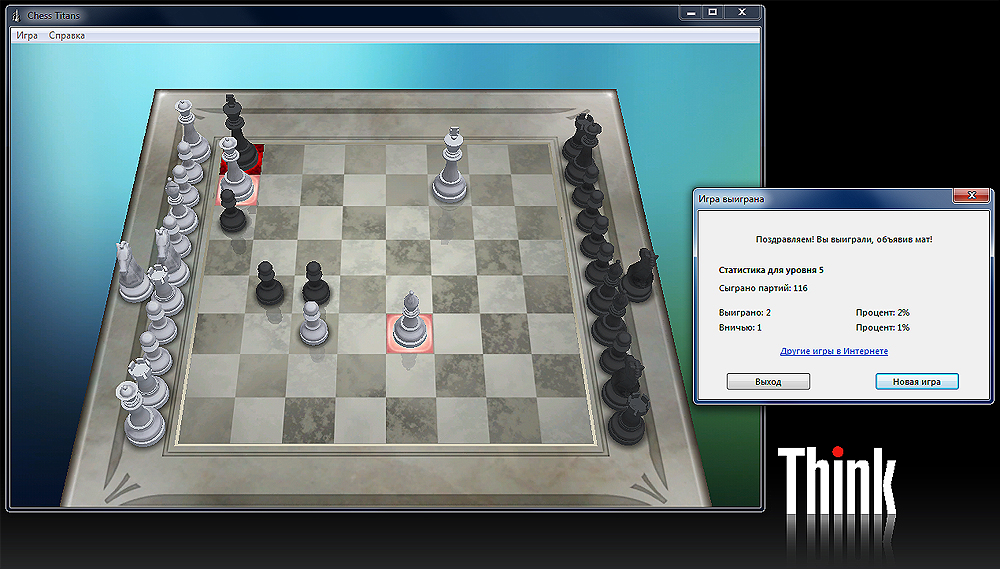This screenshot has height=569, width=1000.
Task: Select the white bishop on the highlighted square
Action: point(409,321)
